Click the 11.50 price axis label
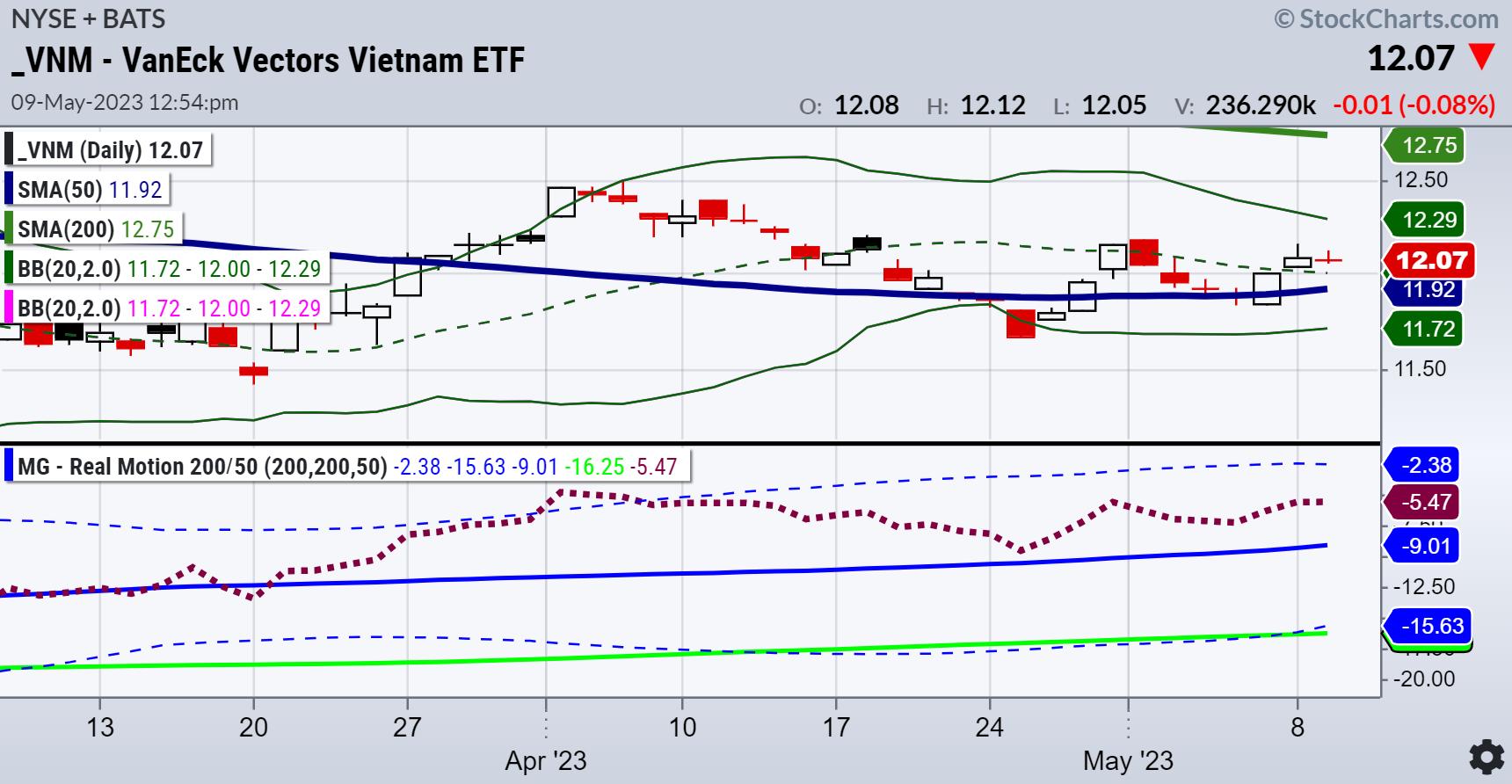 tap(1421, 369)
